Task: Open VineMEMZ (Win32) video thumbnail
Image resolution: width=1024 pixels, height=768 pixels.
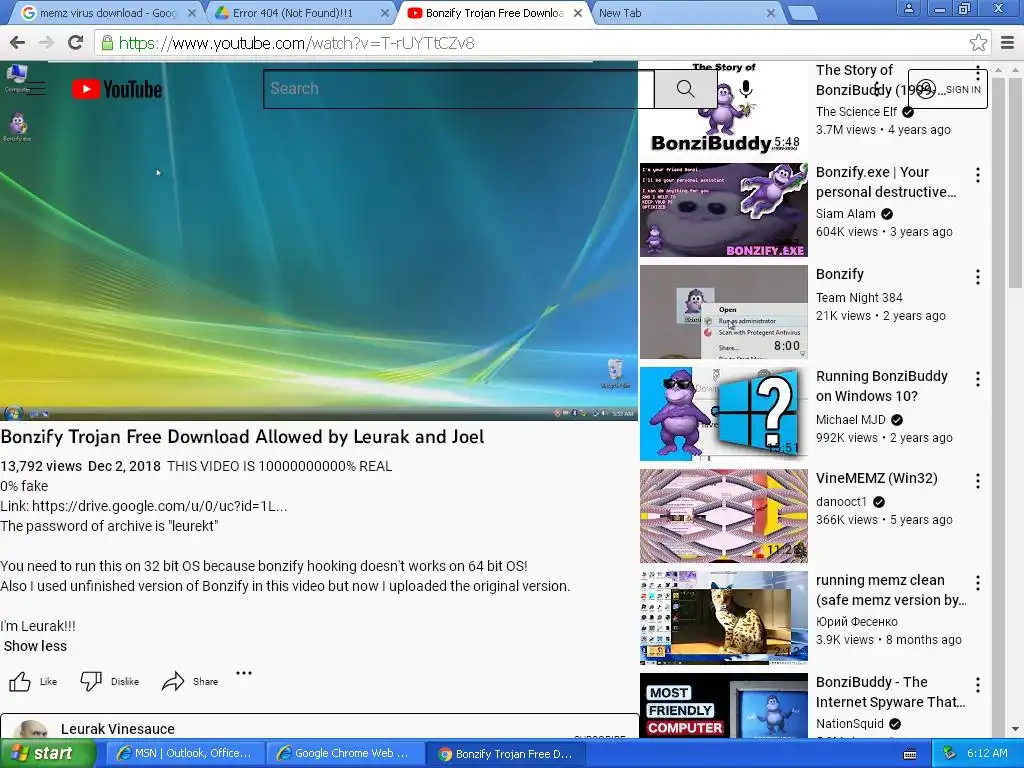Action: tap(724, 515)
